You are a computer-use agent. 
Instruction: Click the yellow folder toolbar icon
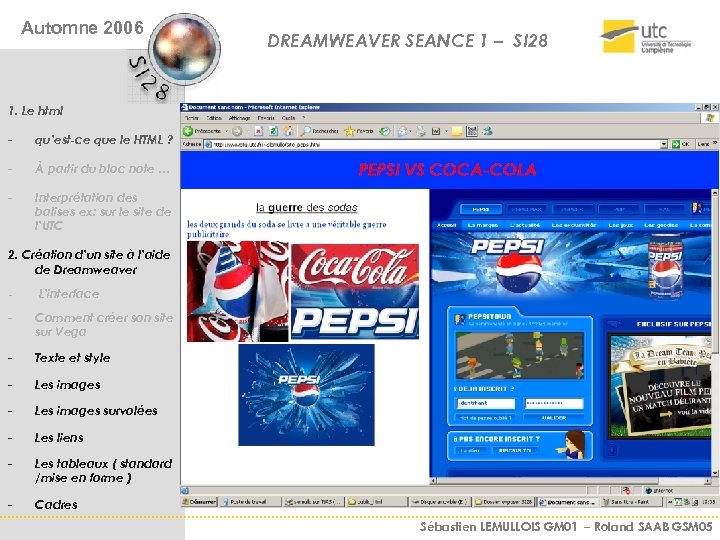click(456, 132)
